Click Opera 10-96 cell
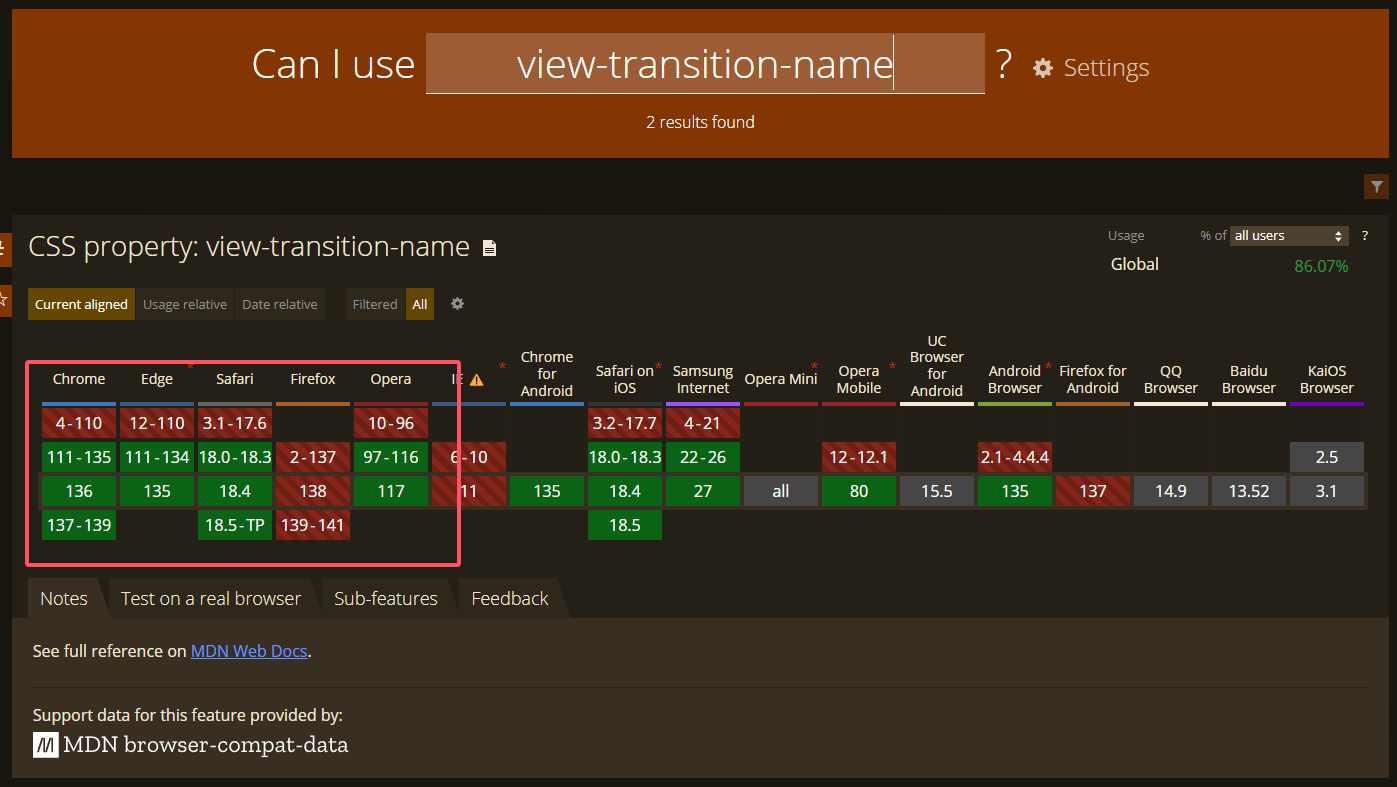The width and height of the screenshot is (1397, 787). click(391, 423)
